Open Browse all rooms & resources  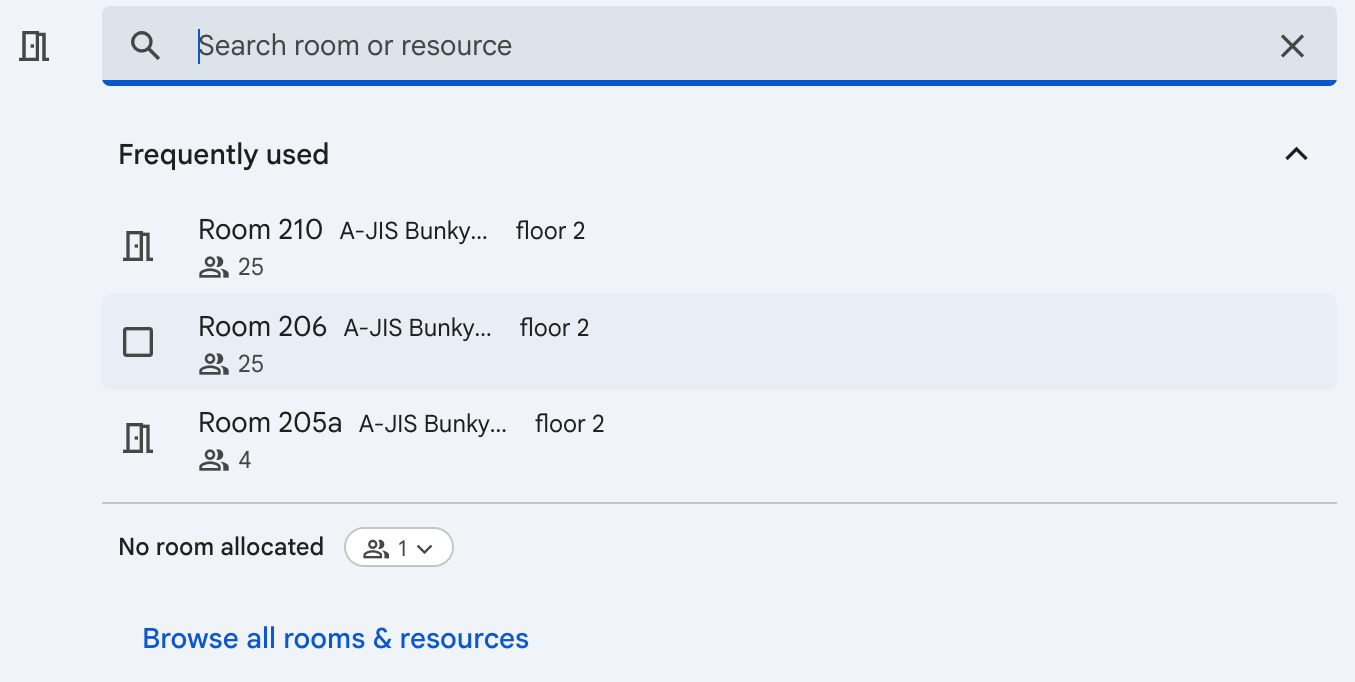336,639
